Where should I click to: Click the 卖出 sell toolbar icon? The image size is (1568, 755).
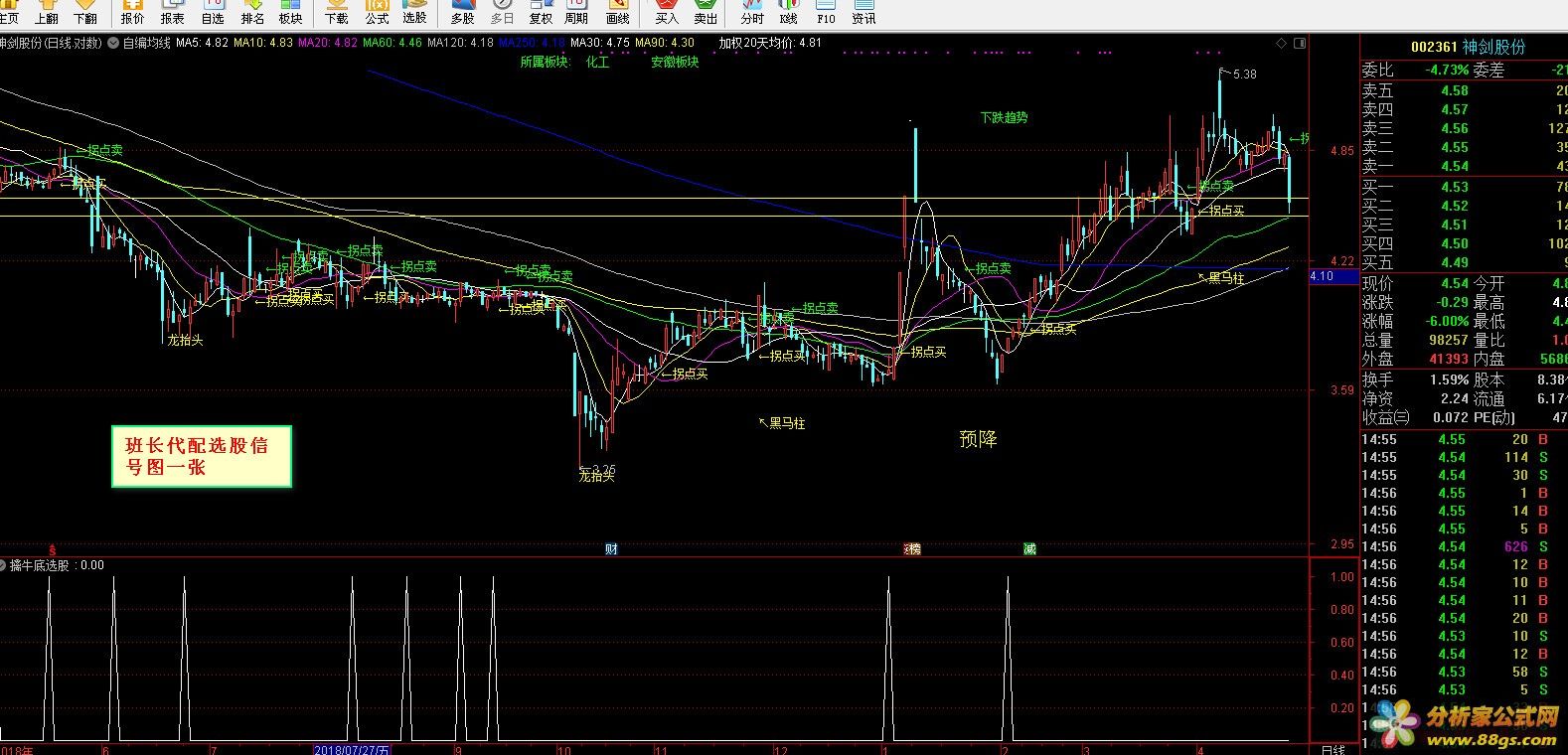pos(706,12)
